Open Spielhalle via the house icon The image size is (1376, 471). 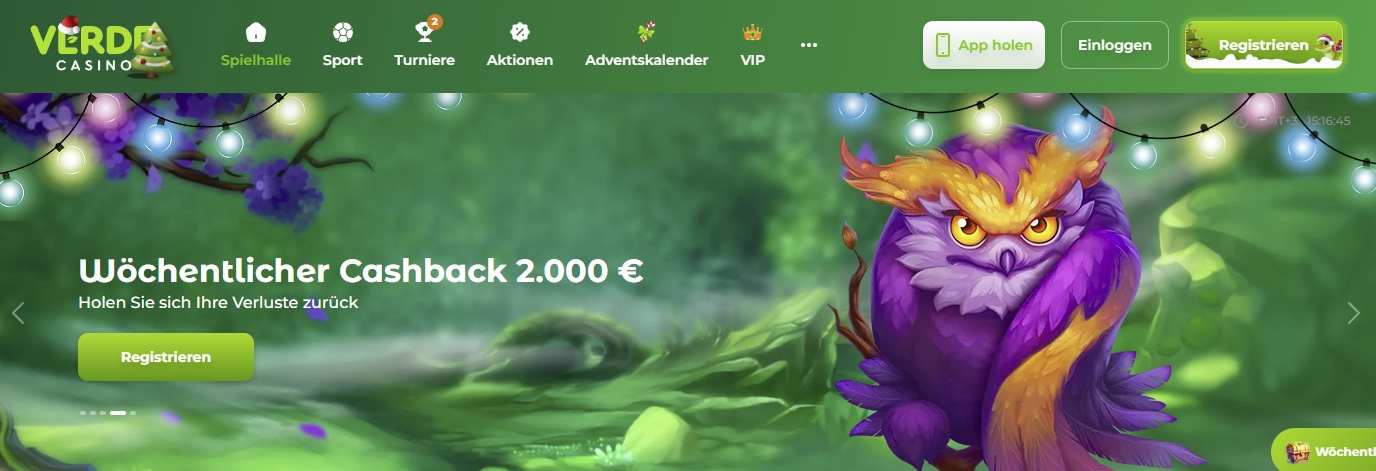click(256, 31)
